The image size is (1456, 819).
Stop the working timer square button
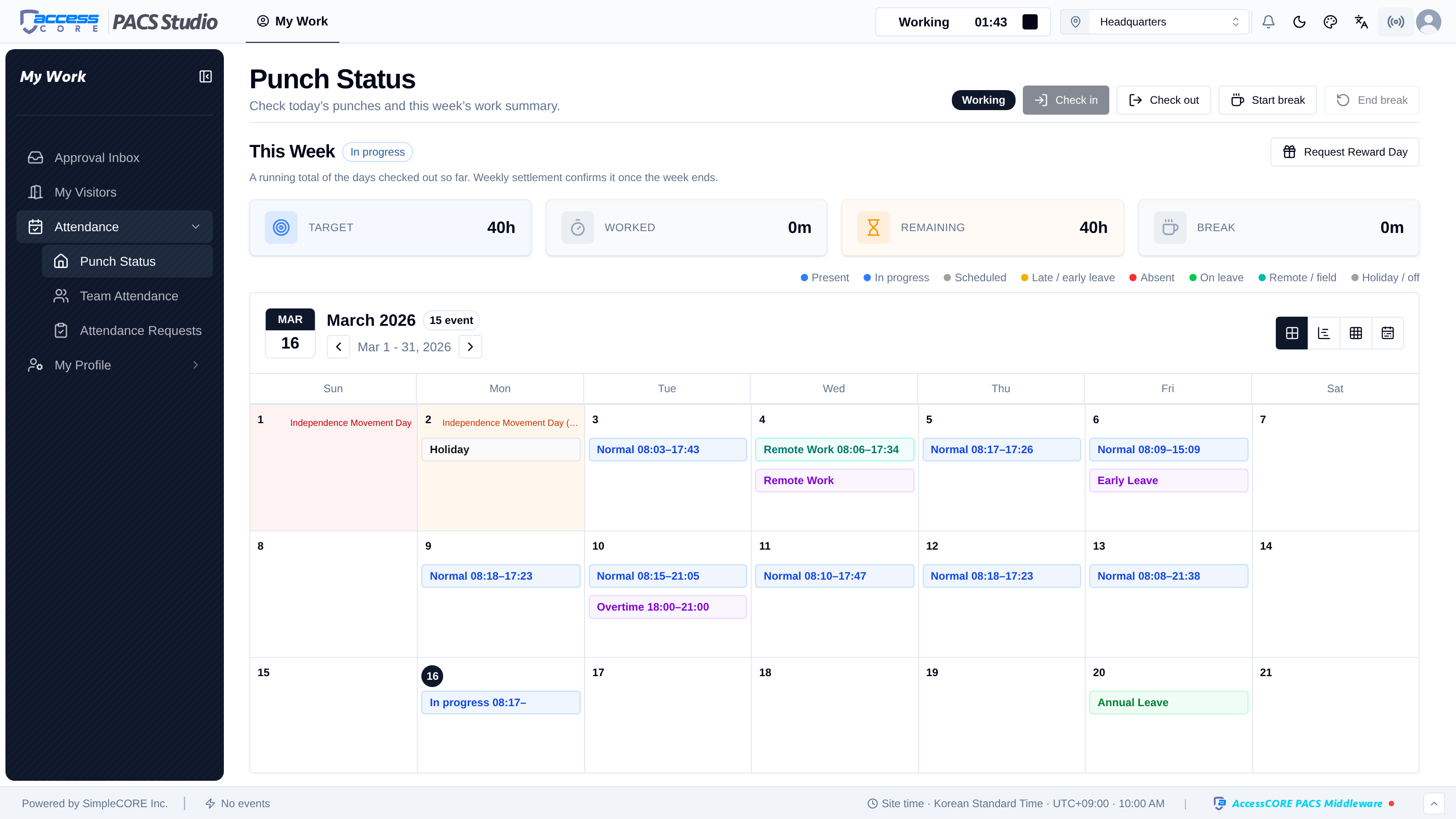(1030, 22)
